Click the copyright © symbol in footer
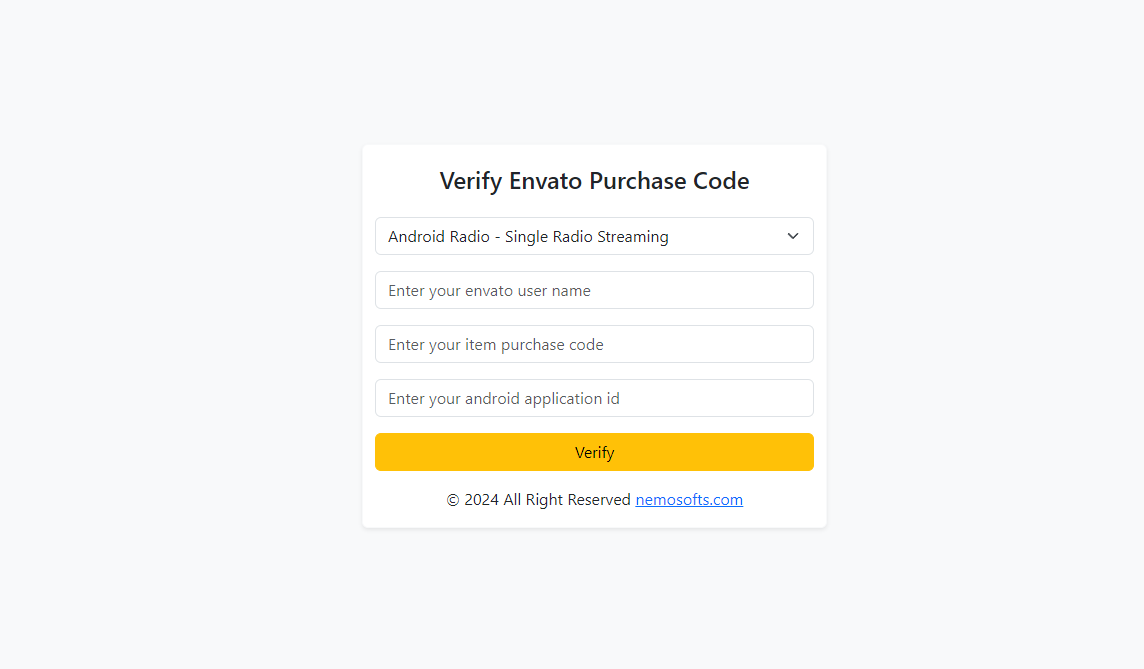 (453, 500)
